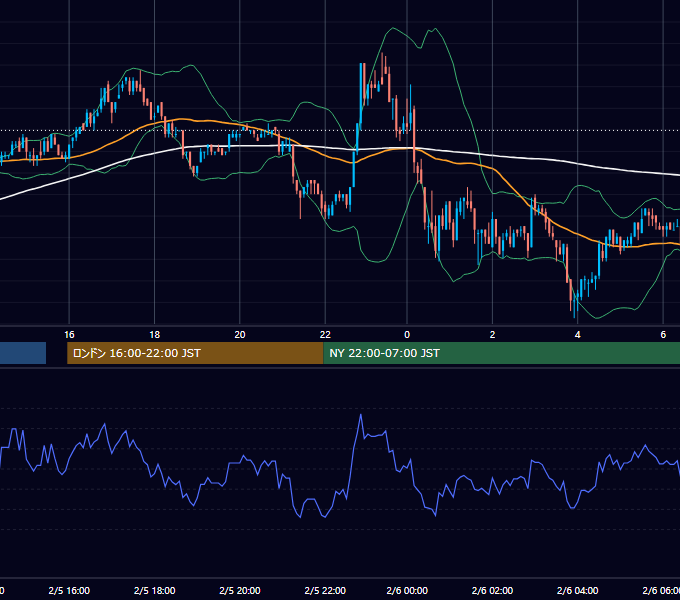
Task: Select the blue session bar left of ロンドン
Action: point(23,353)
